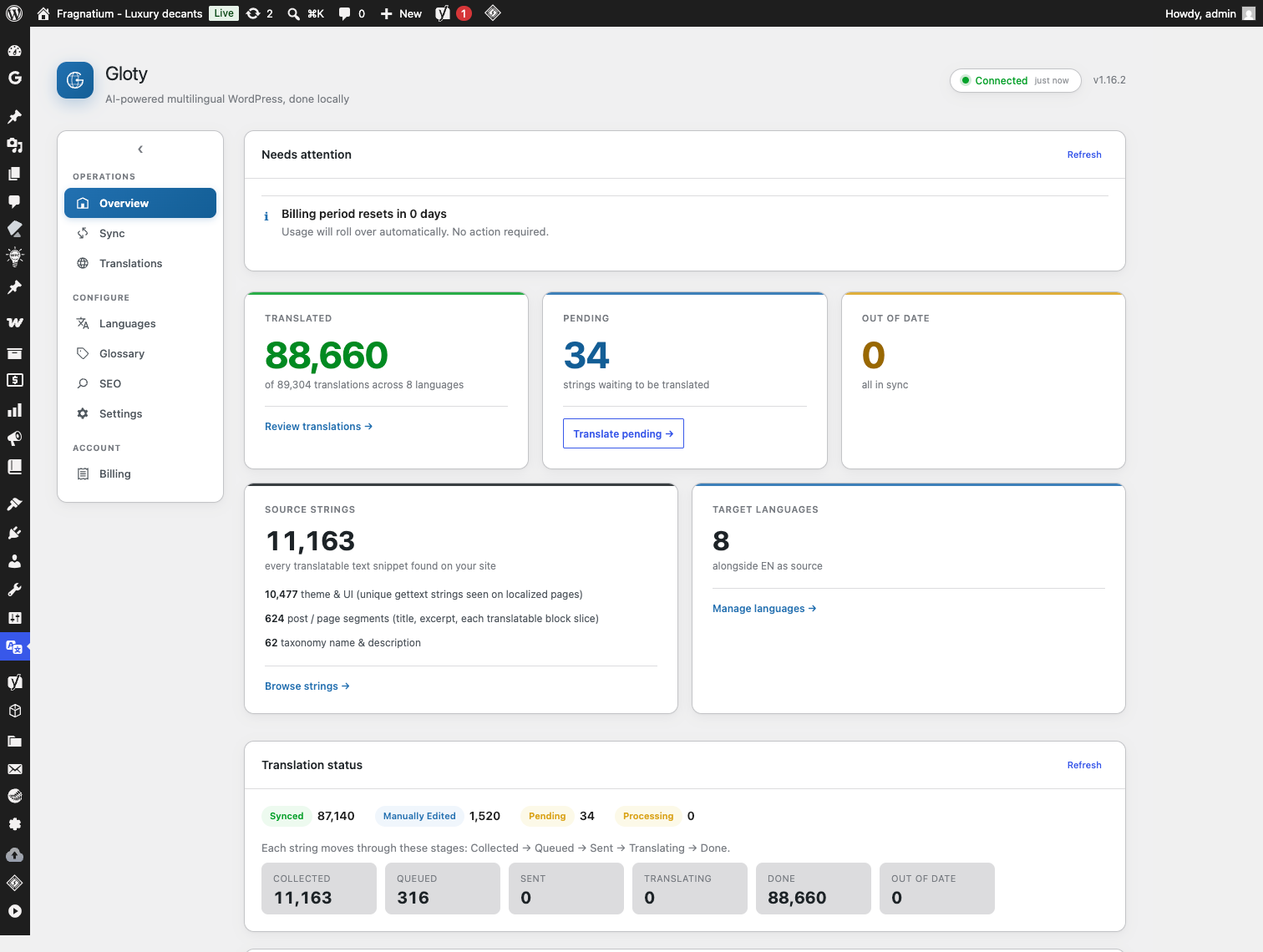
Task: Click Review translations link
Action: (318, 426)
